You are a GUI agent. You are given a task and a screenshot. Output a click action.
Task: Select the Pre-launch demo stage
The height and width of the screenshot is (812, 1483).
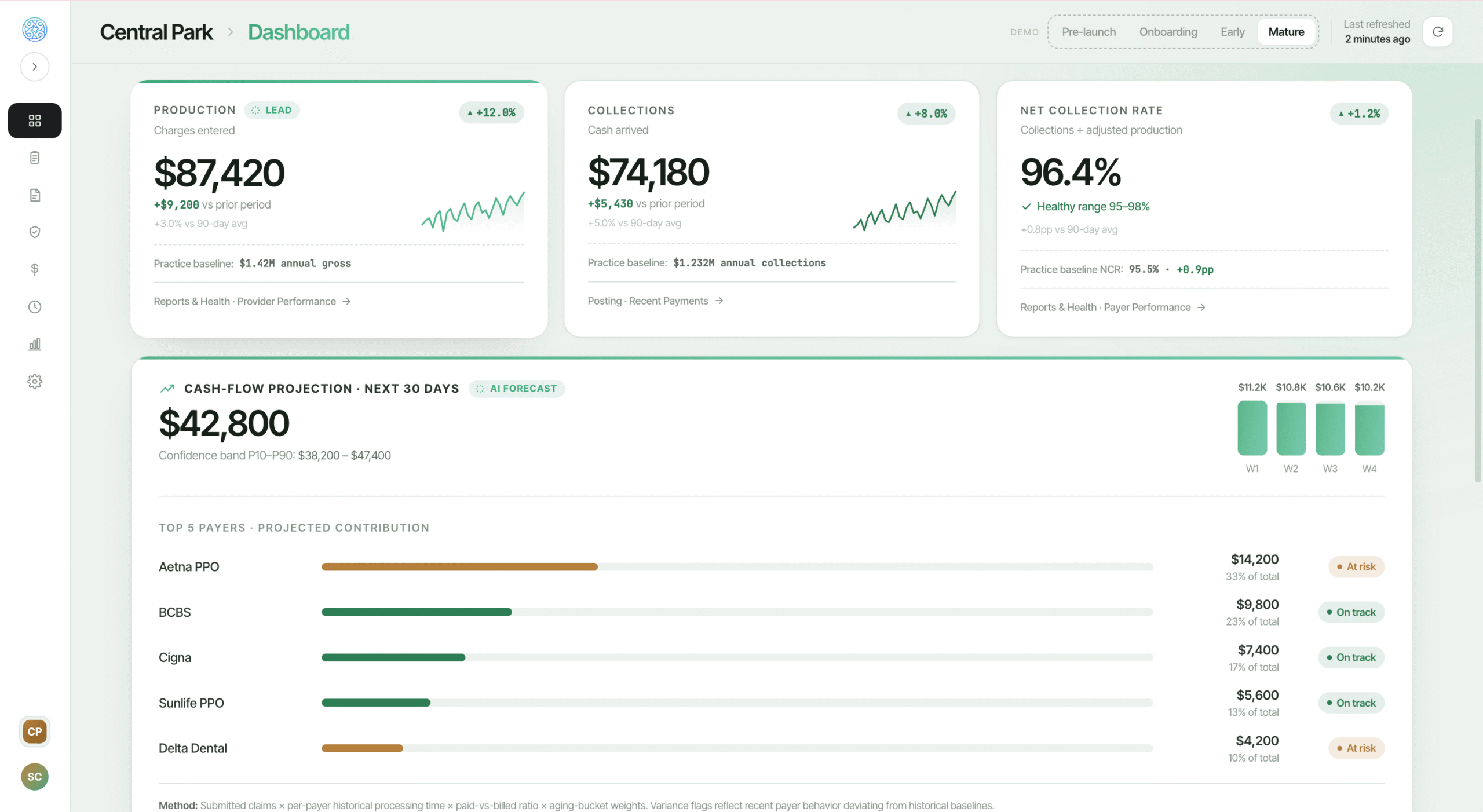tap(1088, 32)
